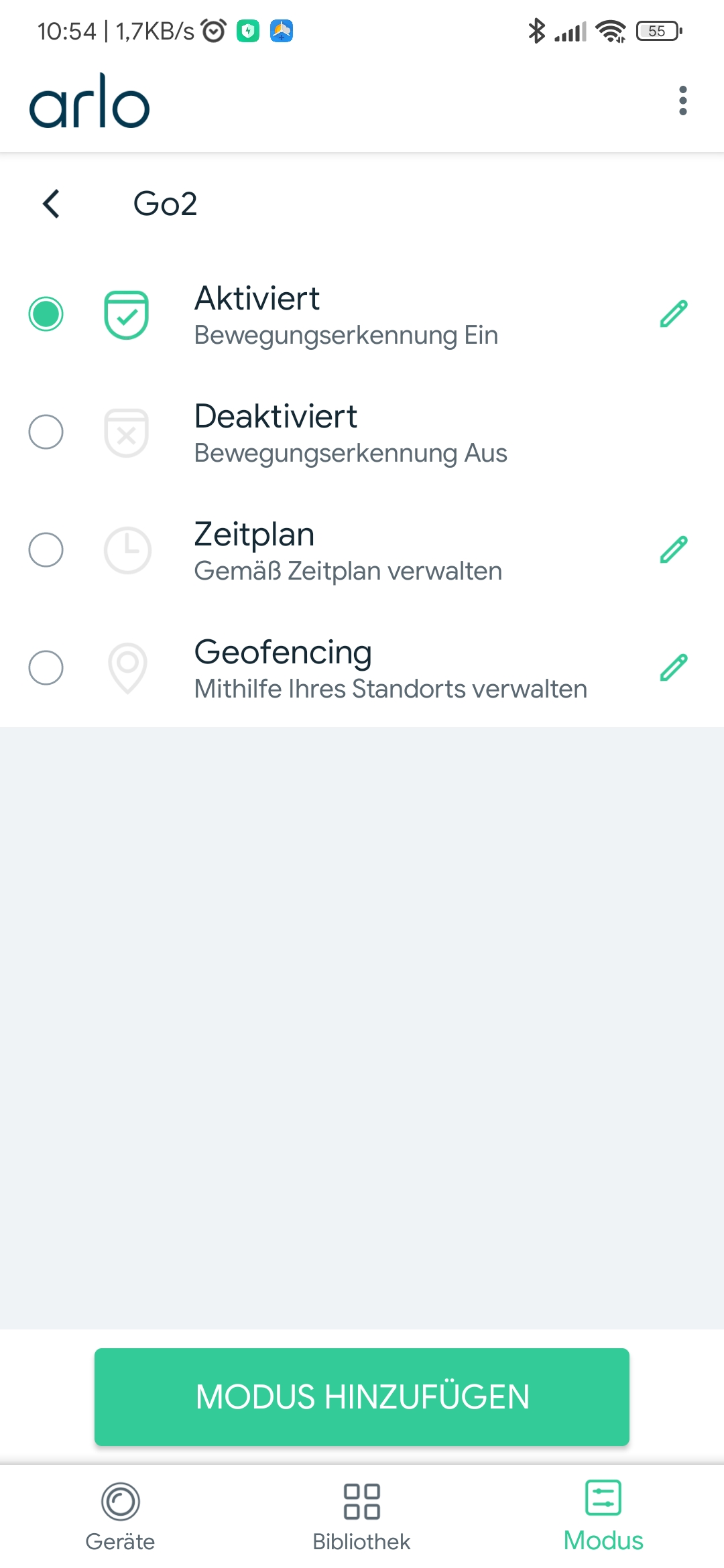Tap the Geofencing mode title text
This screenshot has height=1568, width=724.
(x=283, y=652)
